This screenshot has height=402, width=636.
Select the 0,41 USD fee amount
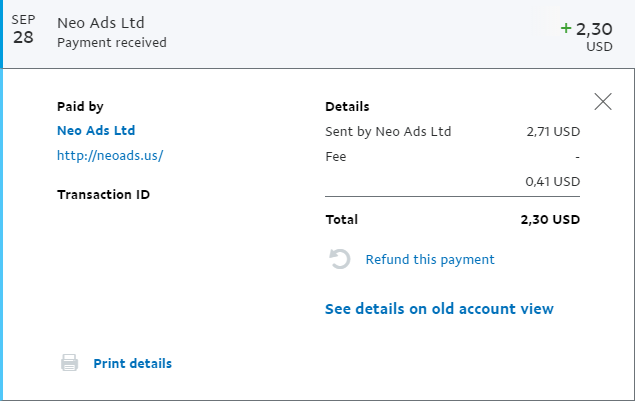[552, 181]
